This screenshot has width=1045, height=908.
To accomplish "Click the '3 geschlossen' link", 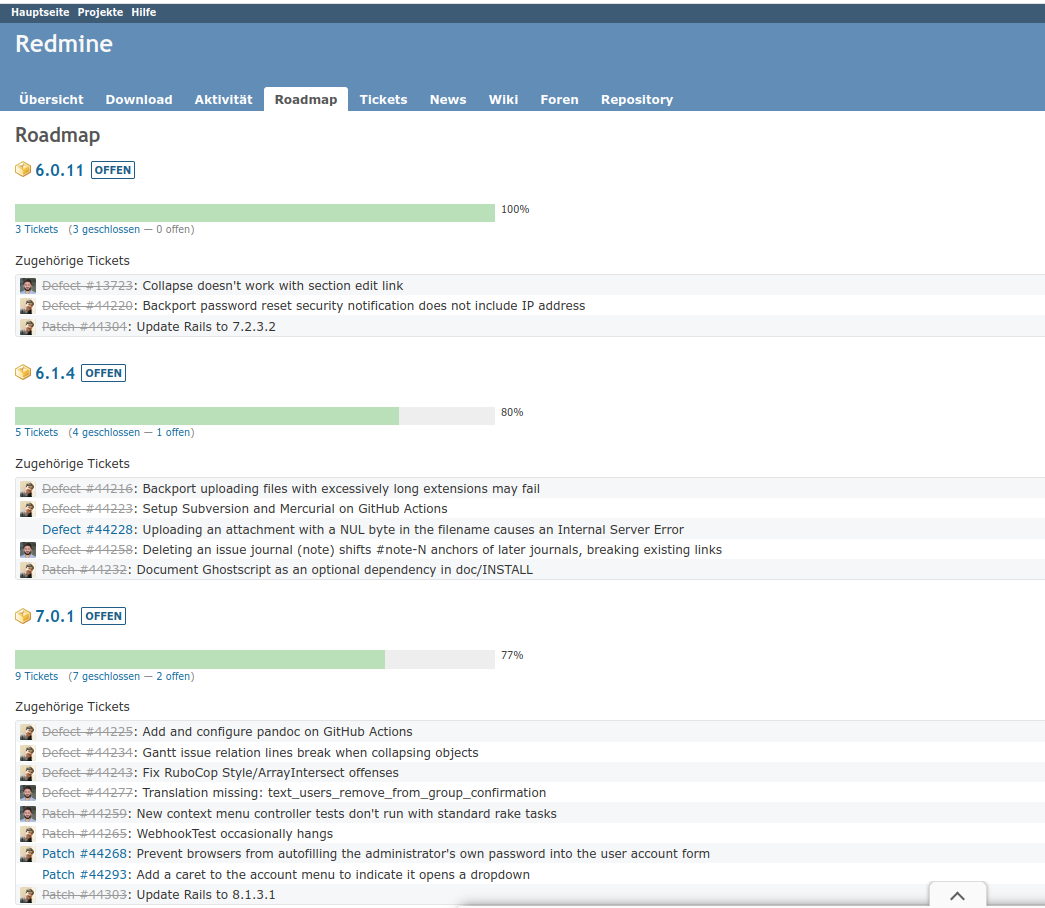I will click(106, 229).
